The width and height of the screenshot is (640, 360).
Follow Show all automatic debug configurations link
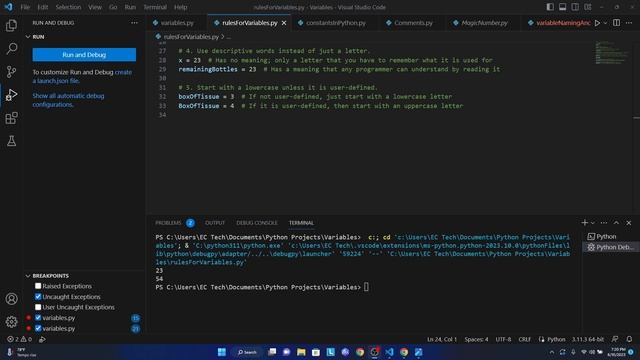coord(69,100)
